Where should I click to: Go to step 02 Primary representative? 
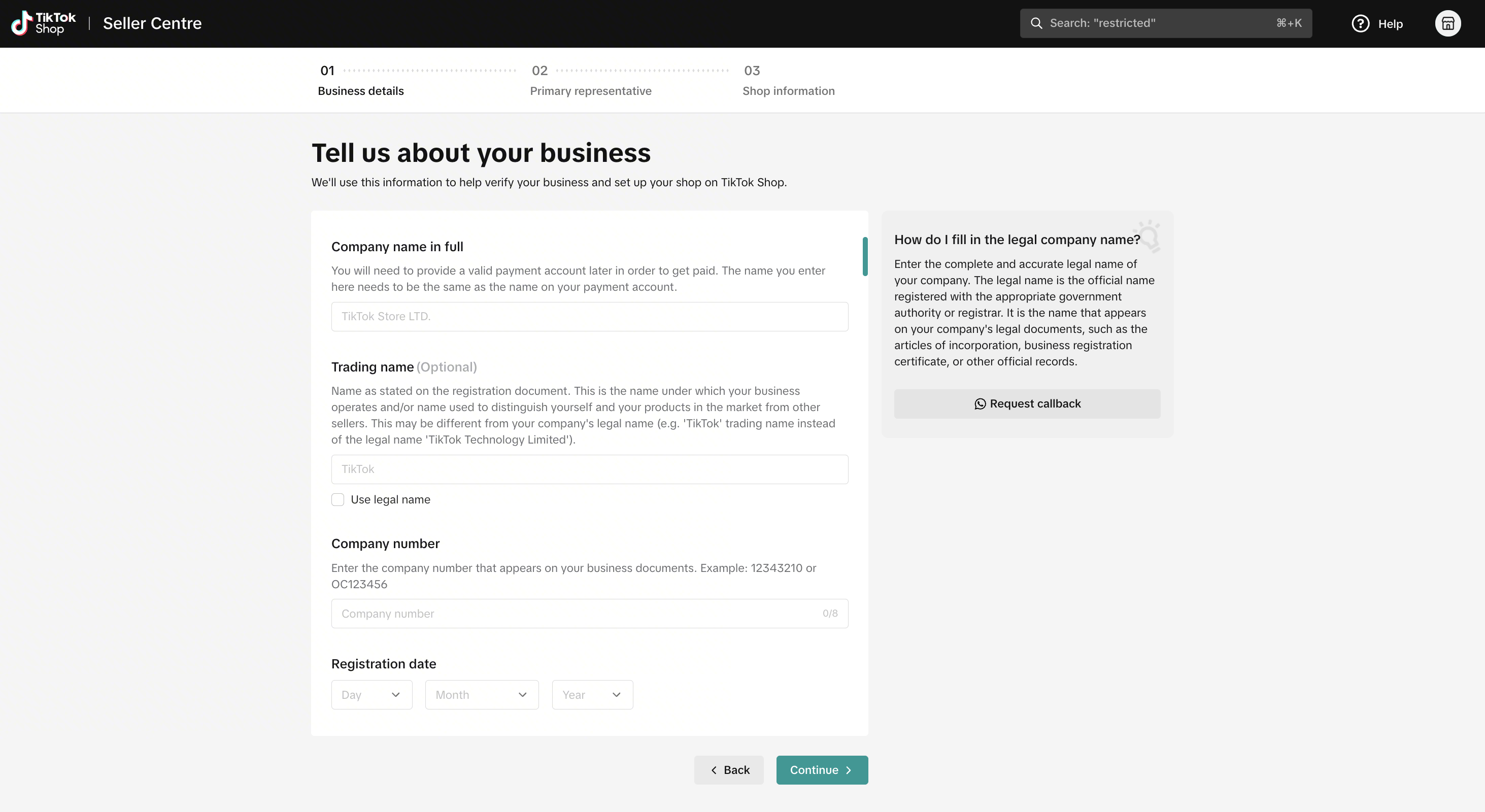(x=590, y=80)
